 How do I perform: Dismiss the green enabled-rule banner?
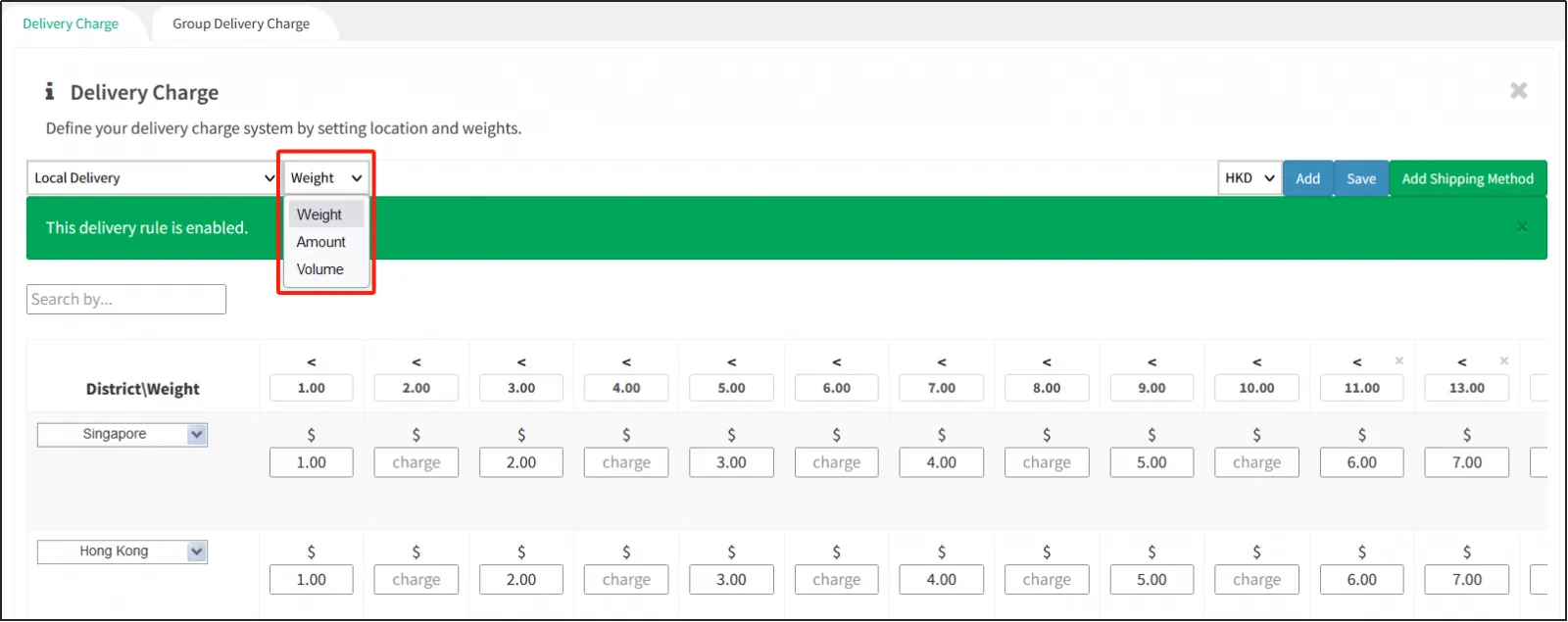(1521, 227)
